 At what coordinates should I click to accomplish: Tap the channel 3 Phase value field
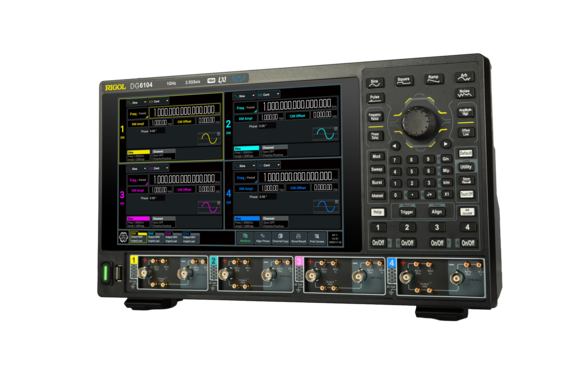pos(157,198)
